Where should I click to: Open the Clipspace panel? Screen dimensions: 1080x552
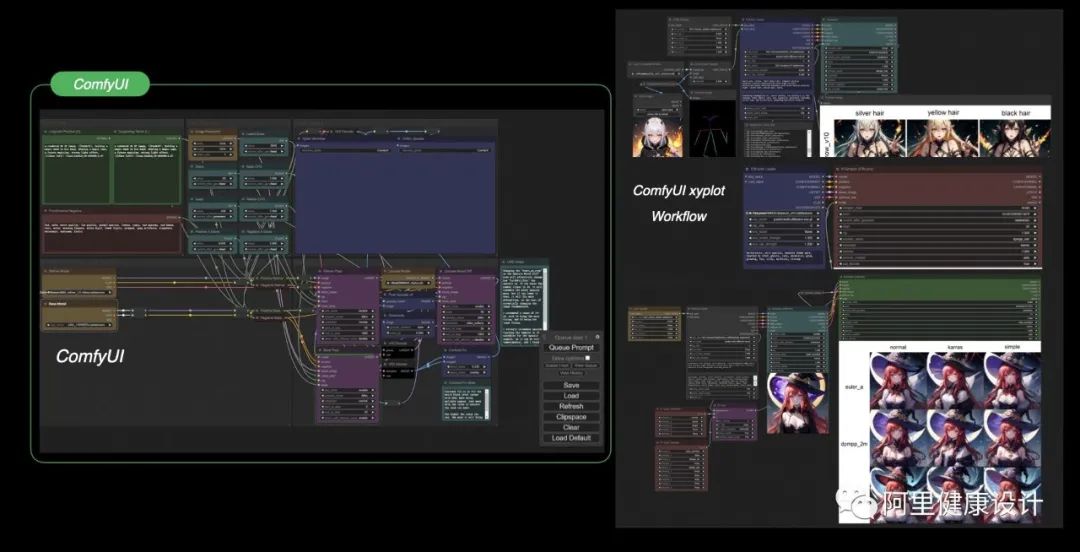pyautogui.click(x=571, y=417)
